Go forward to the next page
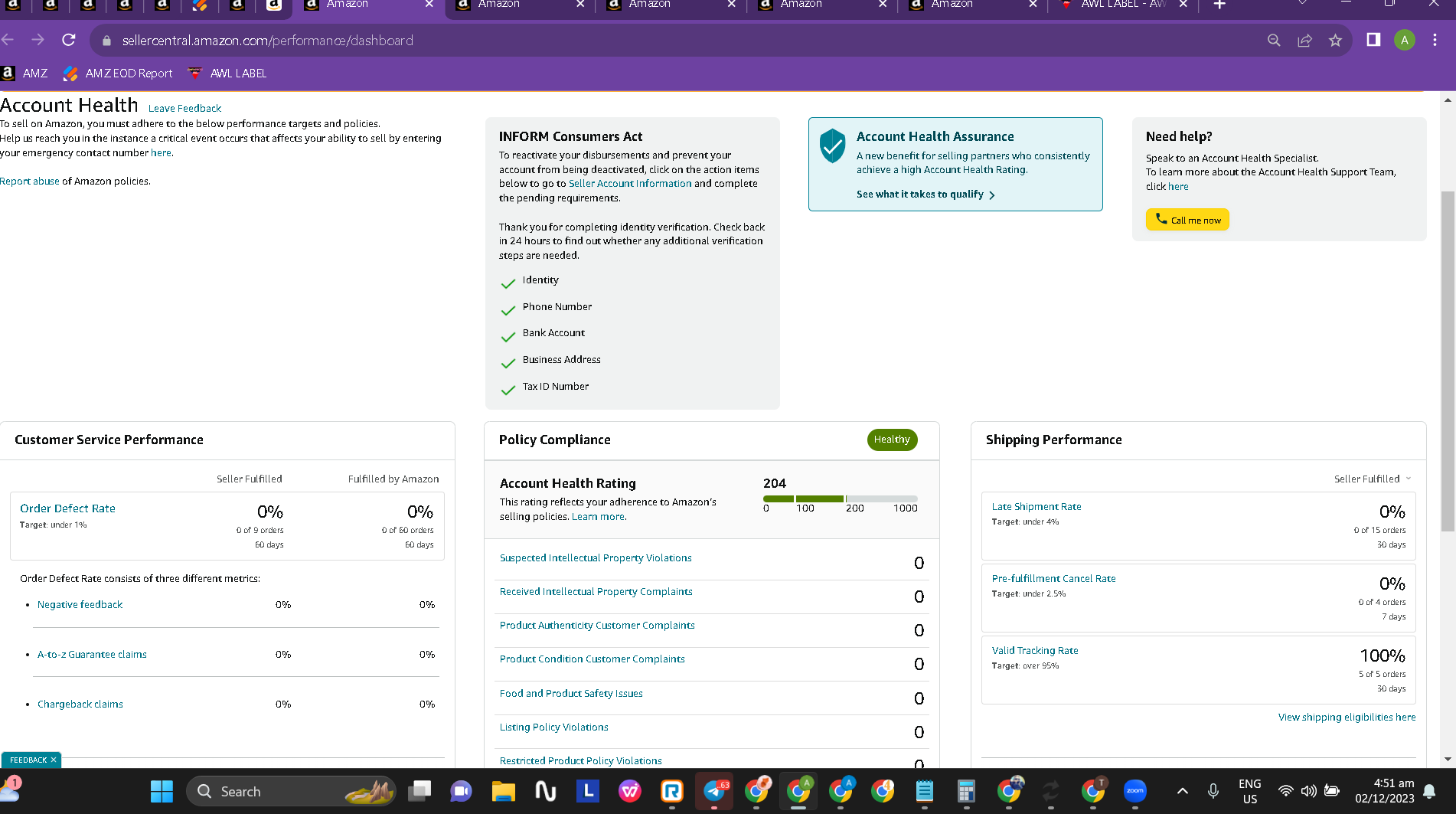 [x=38, y=40]
